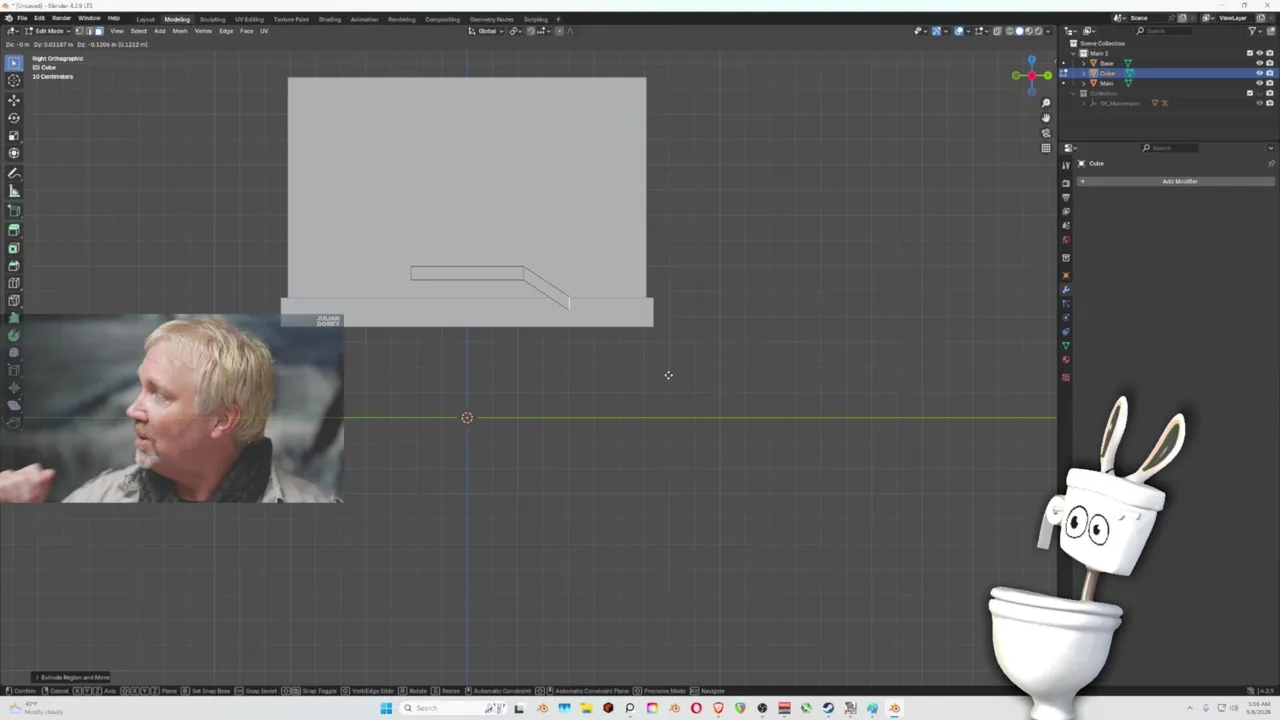
Task: Open the Material properties tab icon
Action: (1066, 359)
